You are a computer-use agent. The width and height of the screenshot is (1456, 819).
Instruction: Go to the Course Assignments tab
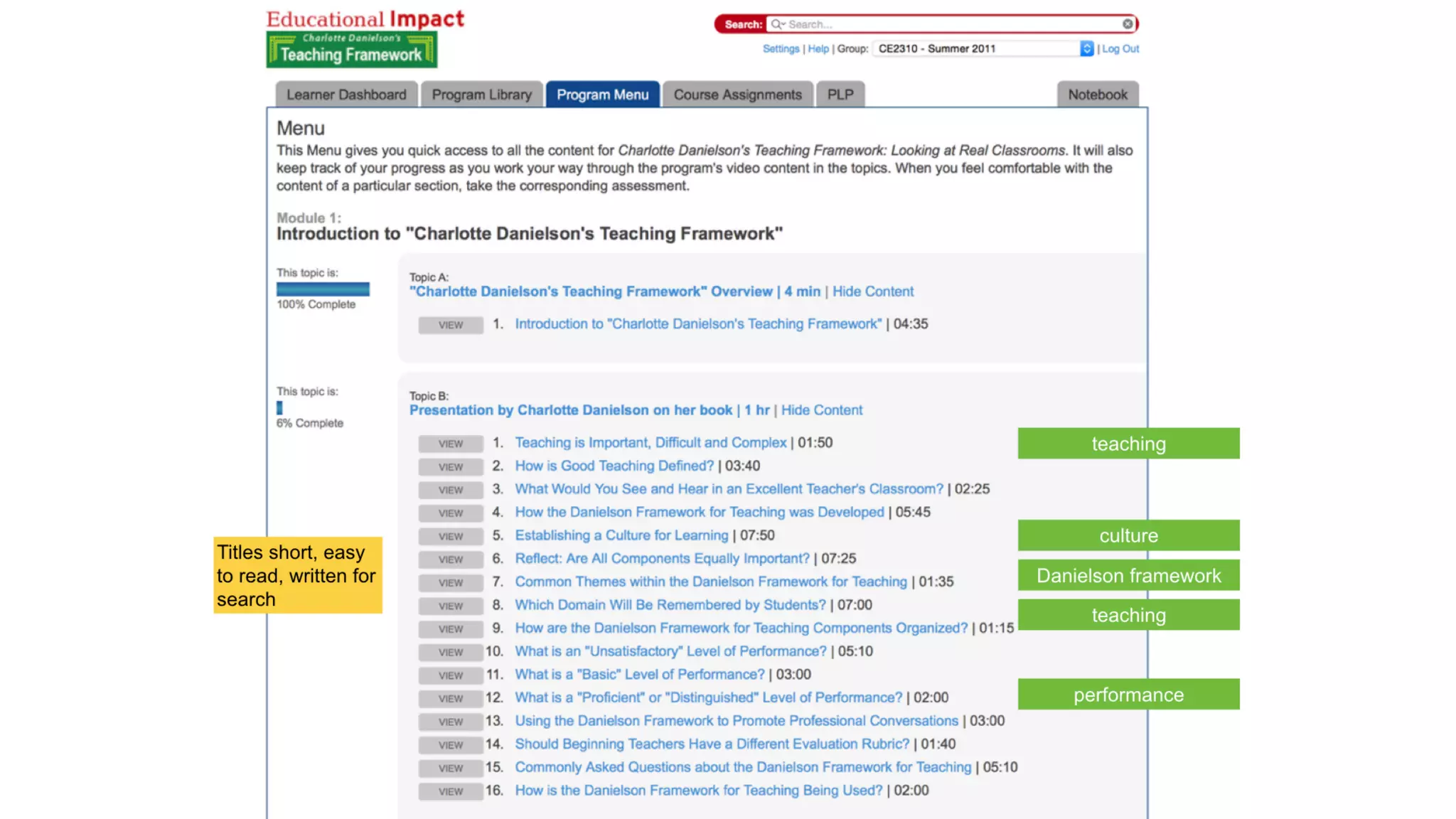(737, 95)
